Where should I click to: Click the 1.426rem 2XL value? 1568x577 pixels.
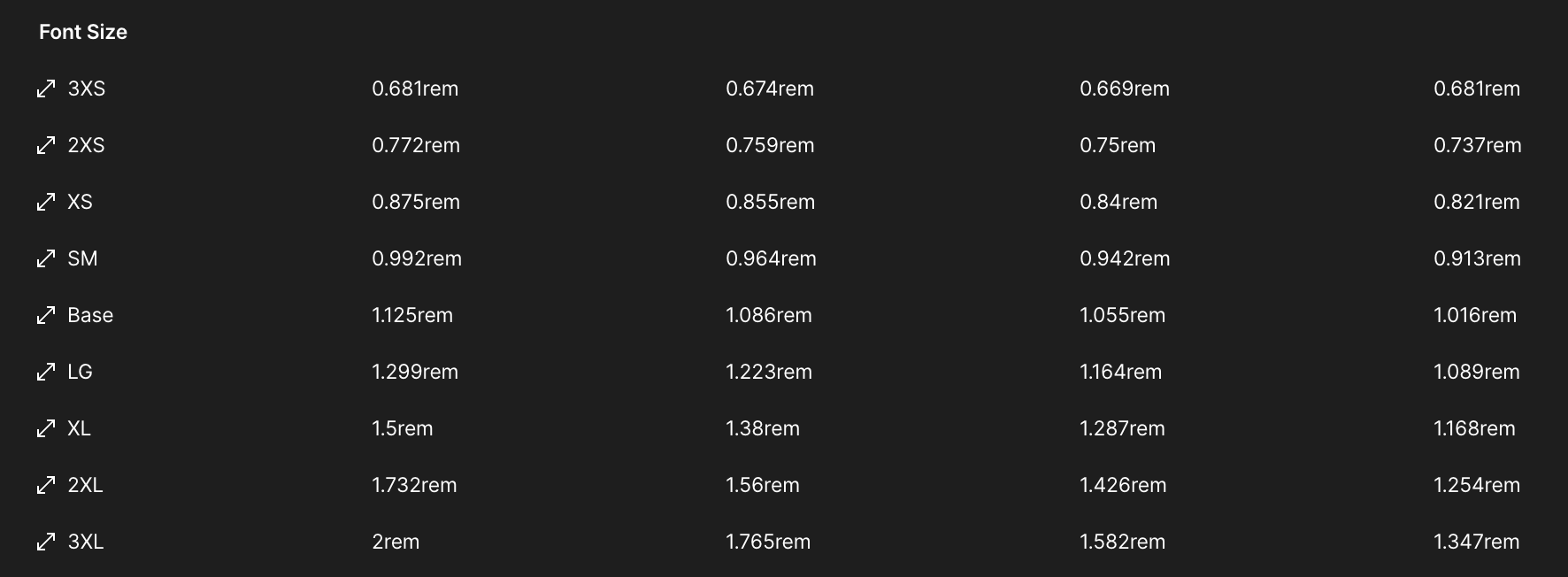1123,485
